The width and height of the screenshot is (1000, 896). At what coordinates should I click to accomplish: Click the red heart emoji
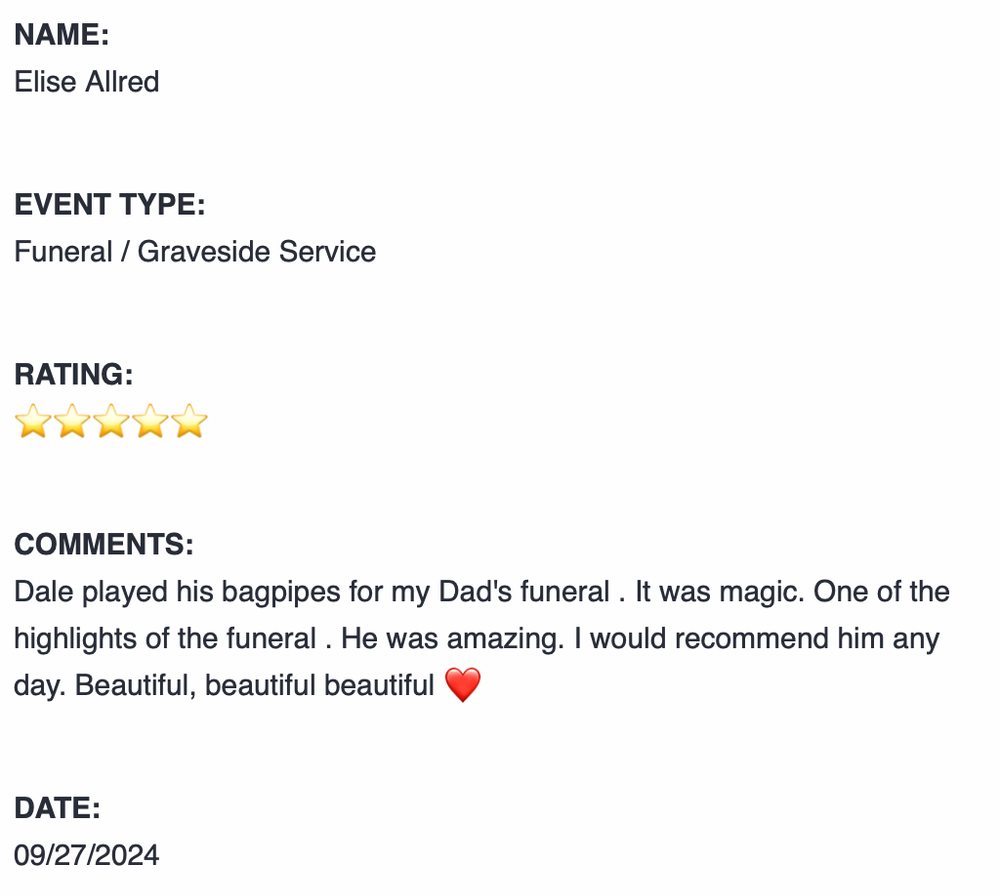(462, 686)
